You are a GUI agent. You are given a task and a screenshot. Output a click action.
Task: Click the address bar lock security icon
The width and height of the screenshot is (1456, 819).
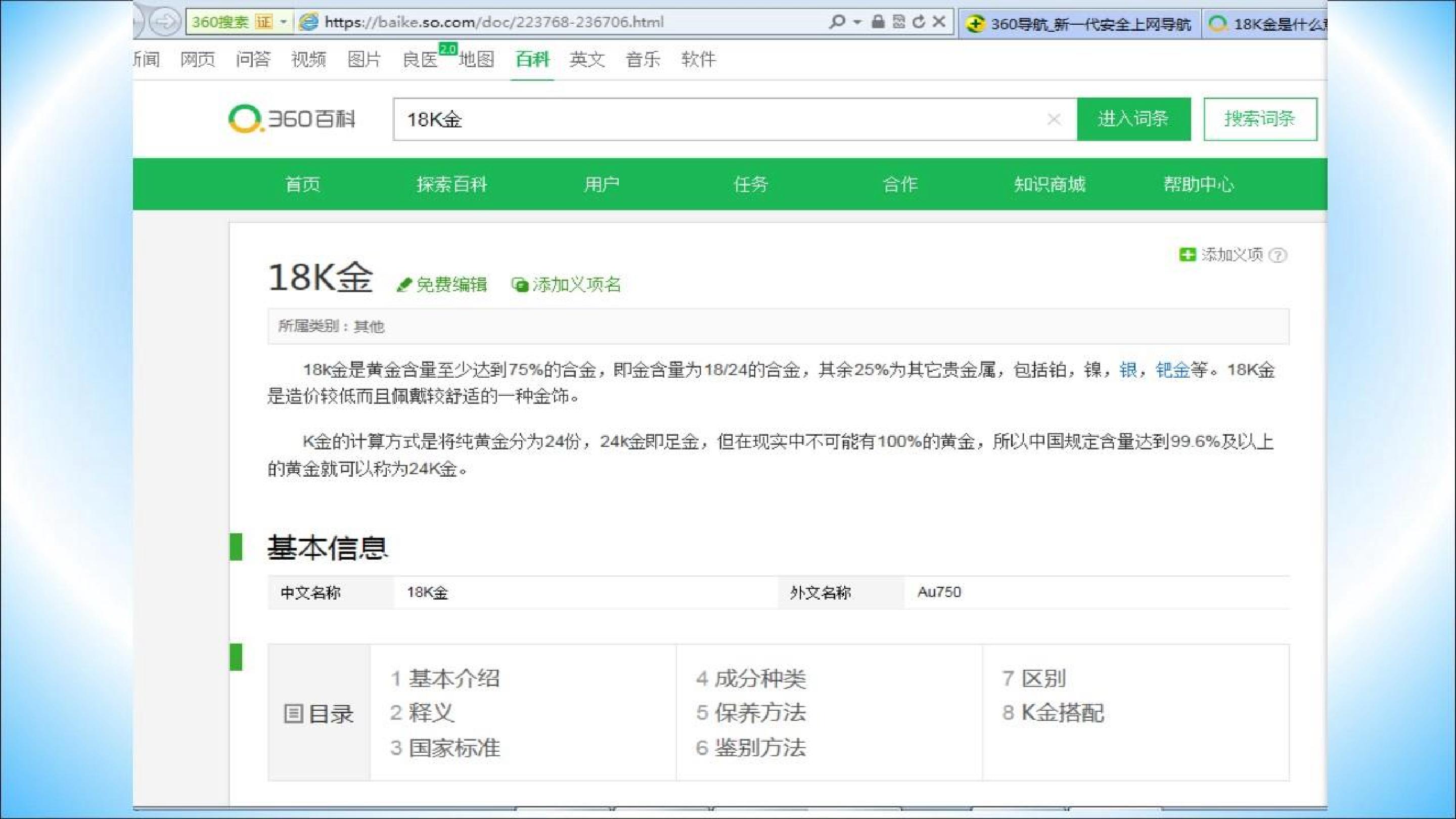[x=877, y=22]
